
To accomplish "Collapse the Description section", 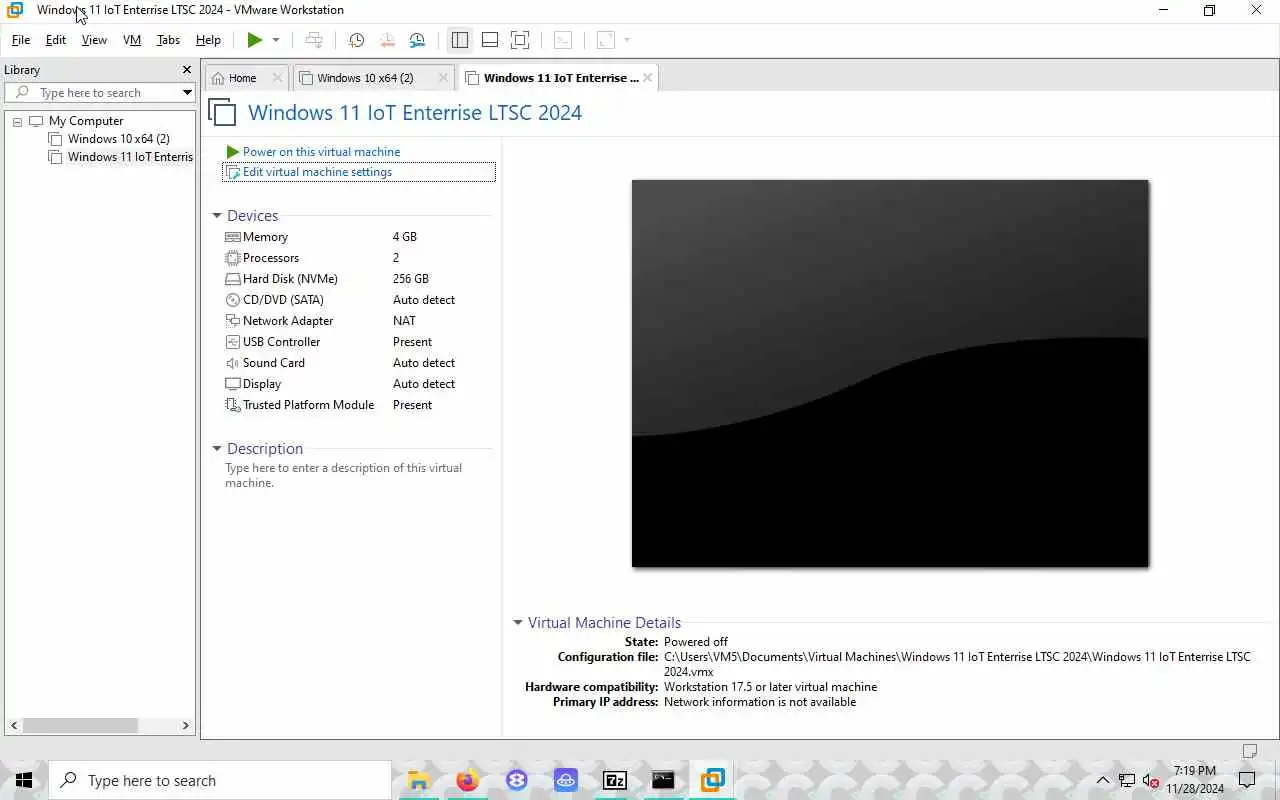I will [x=217, y=449].
